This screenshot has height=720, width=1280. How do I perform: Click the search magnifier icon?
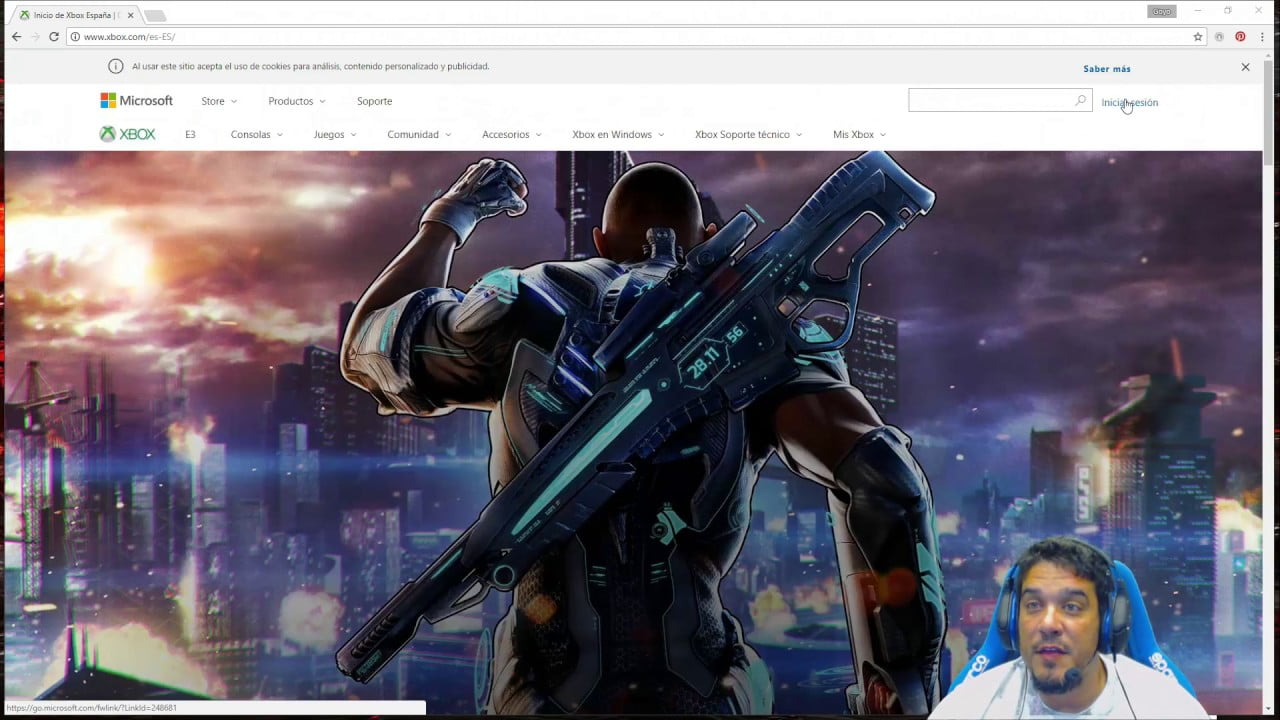[1080, 101]
